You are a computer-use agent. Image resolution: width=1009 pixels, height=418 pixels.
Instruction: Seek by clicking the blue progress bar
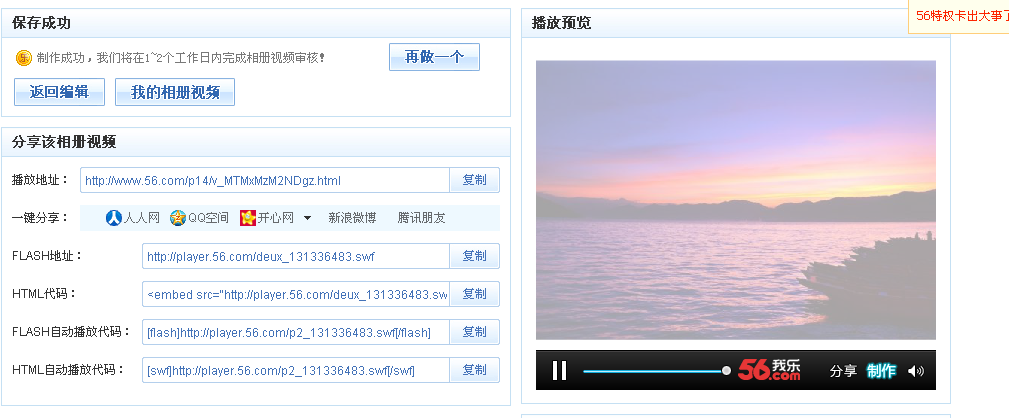653,371
